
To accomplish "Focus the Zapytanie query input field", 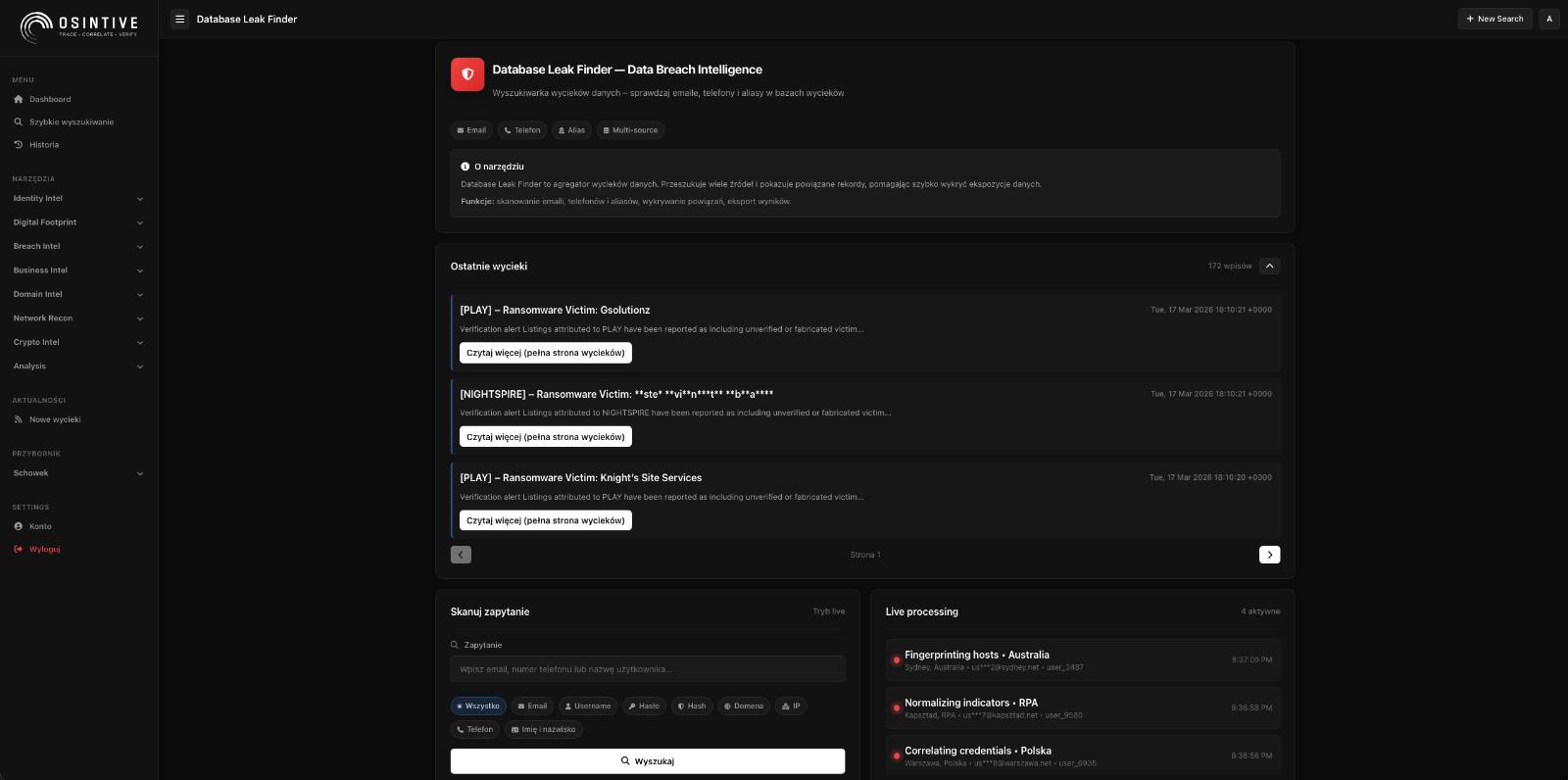I will point(648,669).
